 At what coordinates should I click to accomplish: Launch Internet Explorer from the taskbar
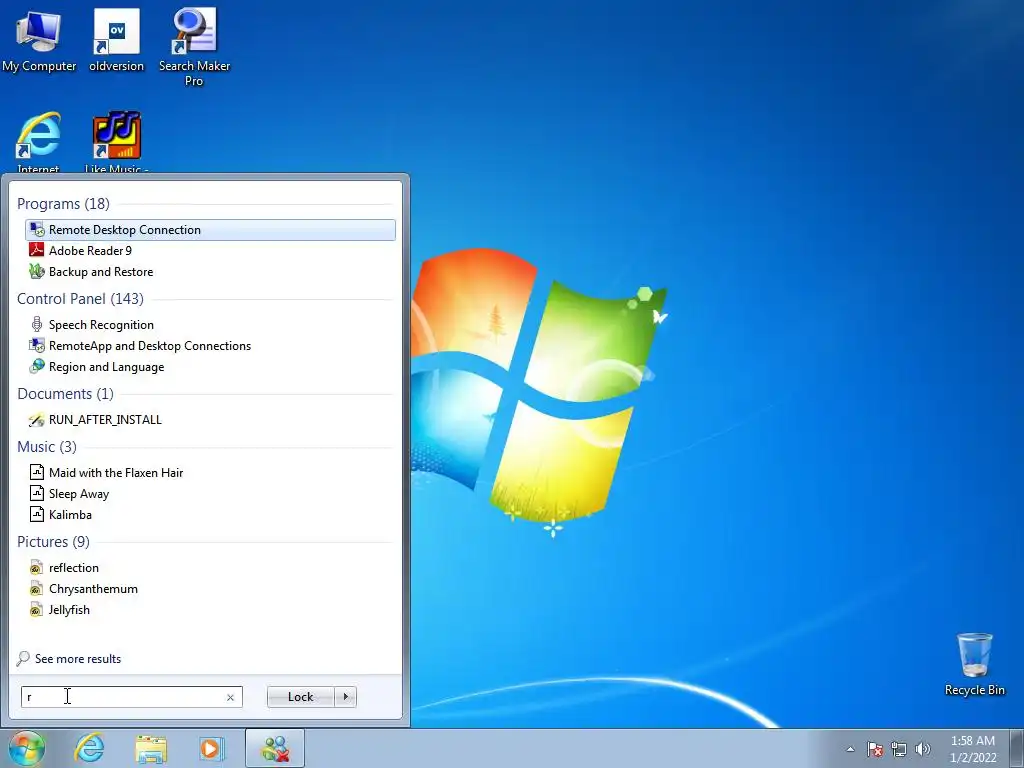click(x=89, y=748)
